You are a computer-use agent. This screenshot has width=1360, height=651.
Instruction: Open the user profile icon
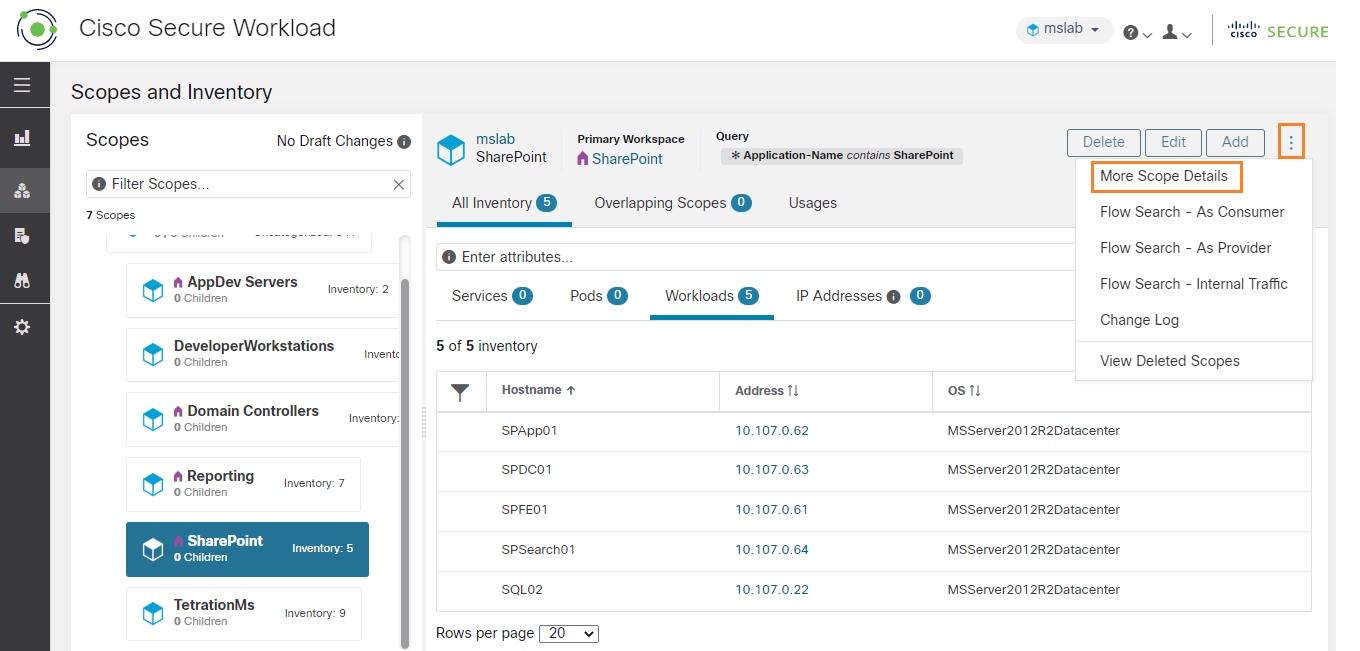coord(1172,31)
